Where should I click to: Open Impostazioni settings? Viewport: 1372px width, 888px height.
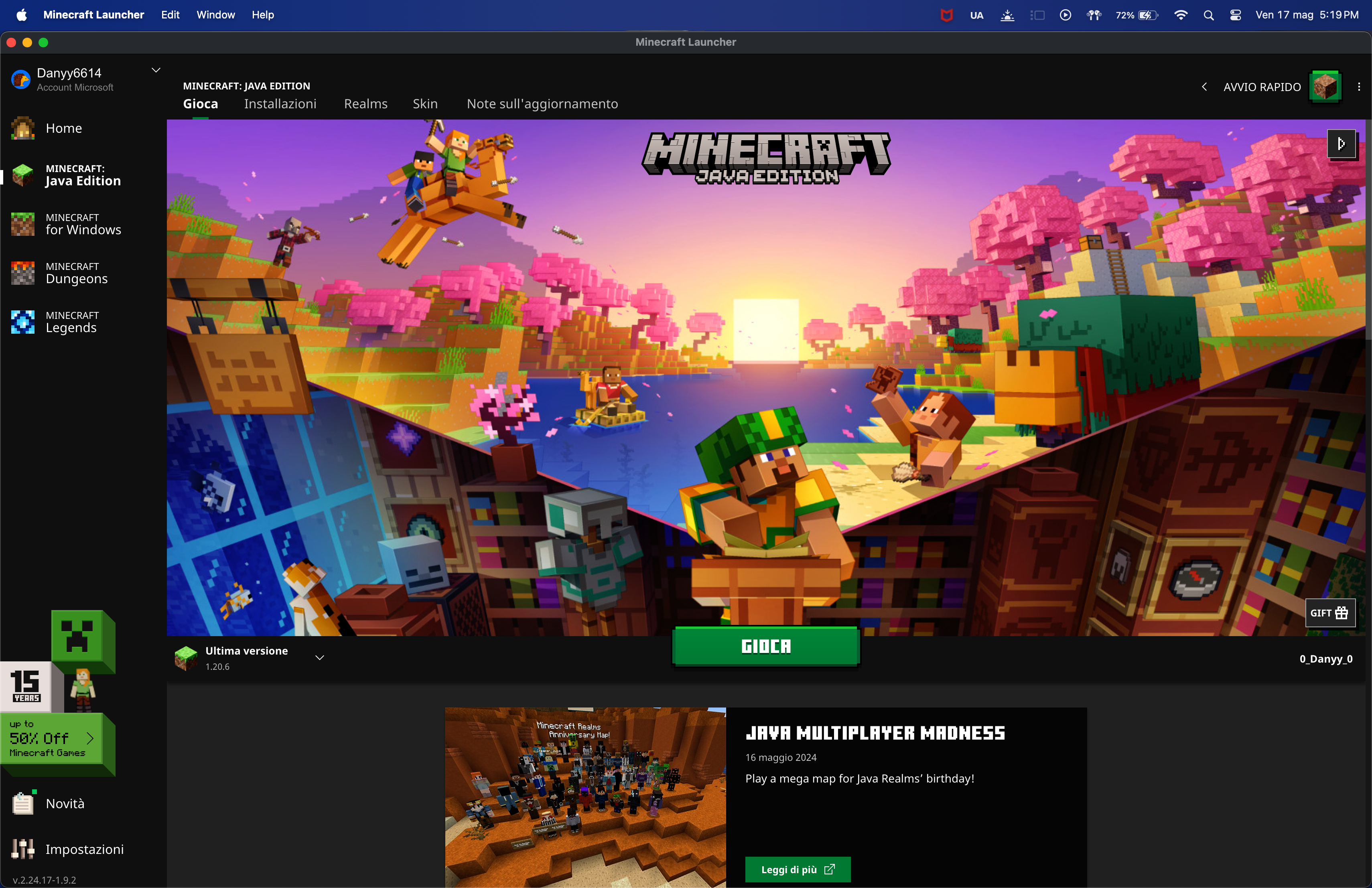[x=83, y=849]
